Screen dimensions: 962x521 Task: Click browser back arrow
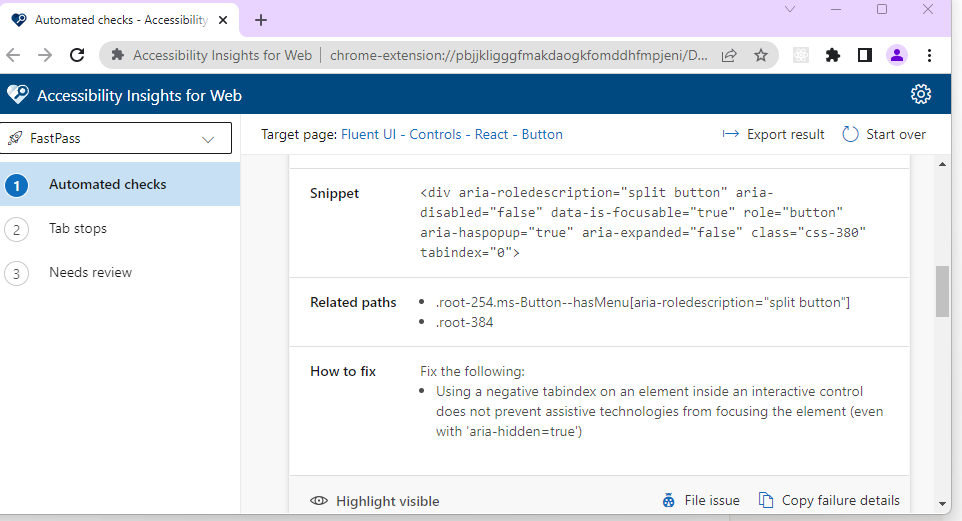[x=13, y=55]
